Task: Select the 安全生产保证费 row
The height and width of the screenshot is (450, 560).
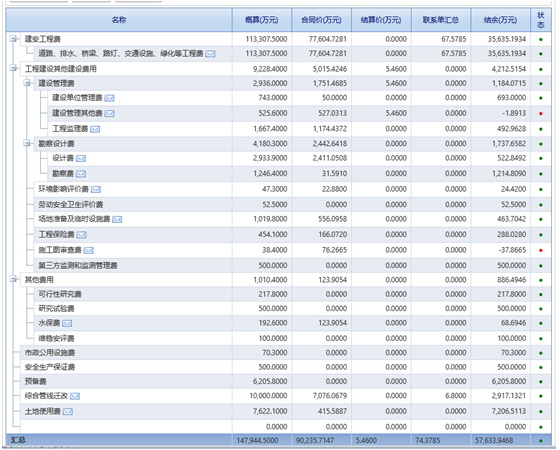Action: [279, 367]
